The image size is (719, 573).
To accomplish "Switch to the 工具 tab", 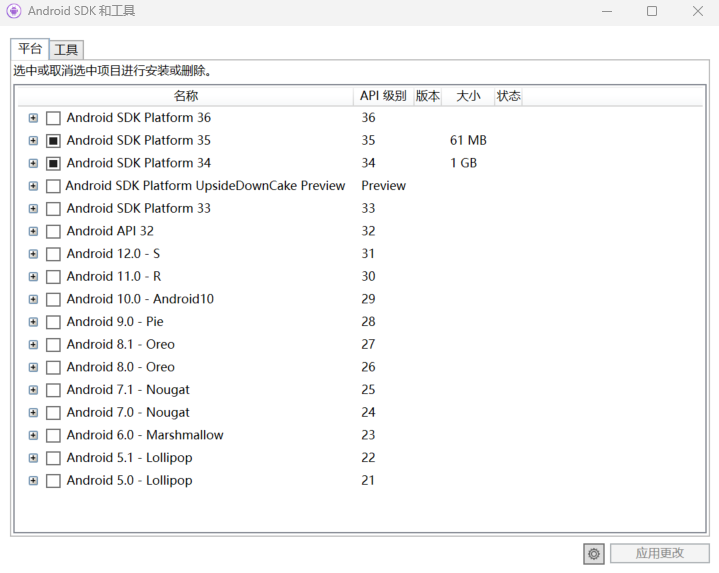I will pyautogui.click(x=66, y=50).
